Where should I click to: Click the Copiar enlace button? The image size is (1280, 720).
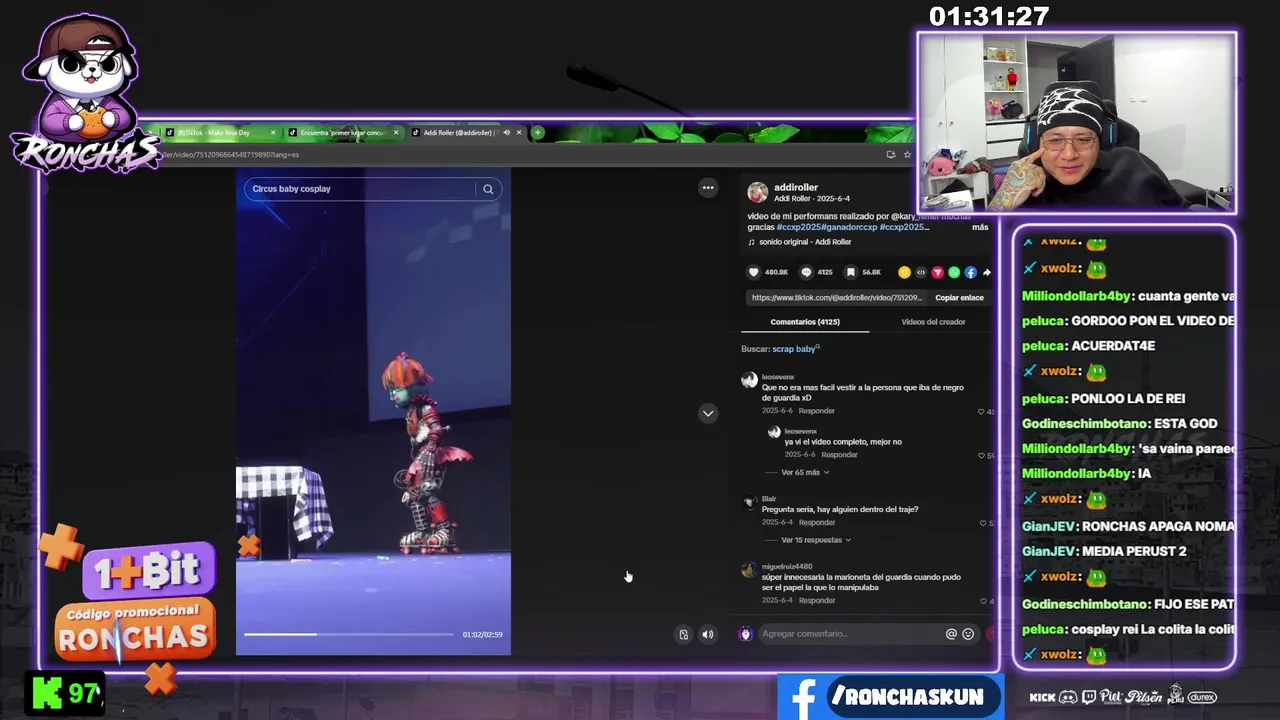click(x=959, y=298)
